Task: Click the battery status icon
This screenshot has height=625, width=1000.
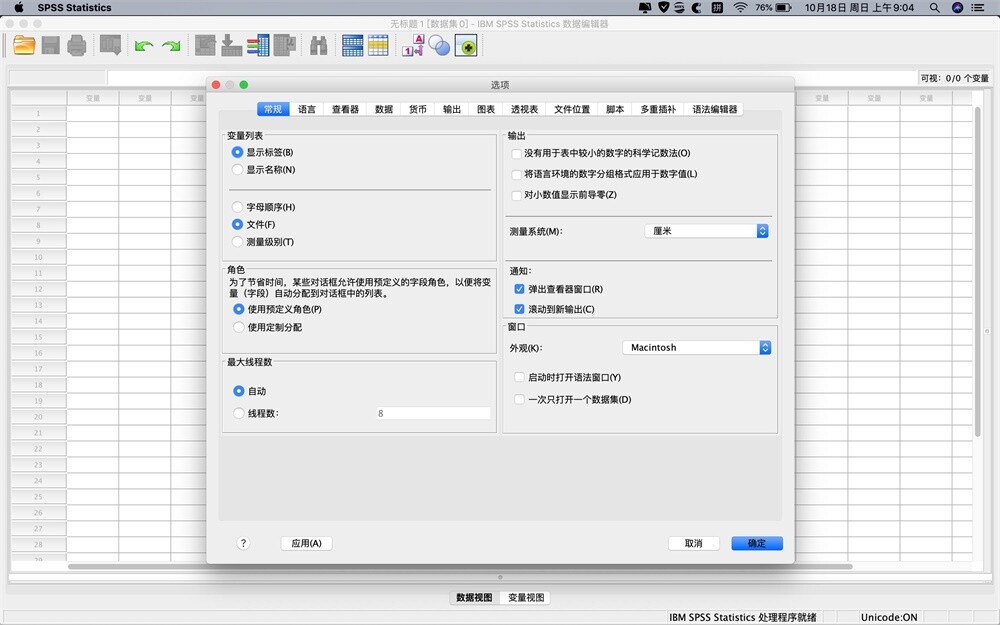Action: (783, 8)
